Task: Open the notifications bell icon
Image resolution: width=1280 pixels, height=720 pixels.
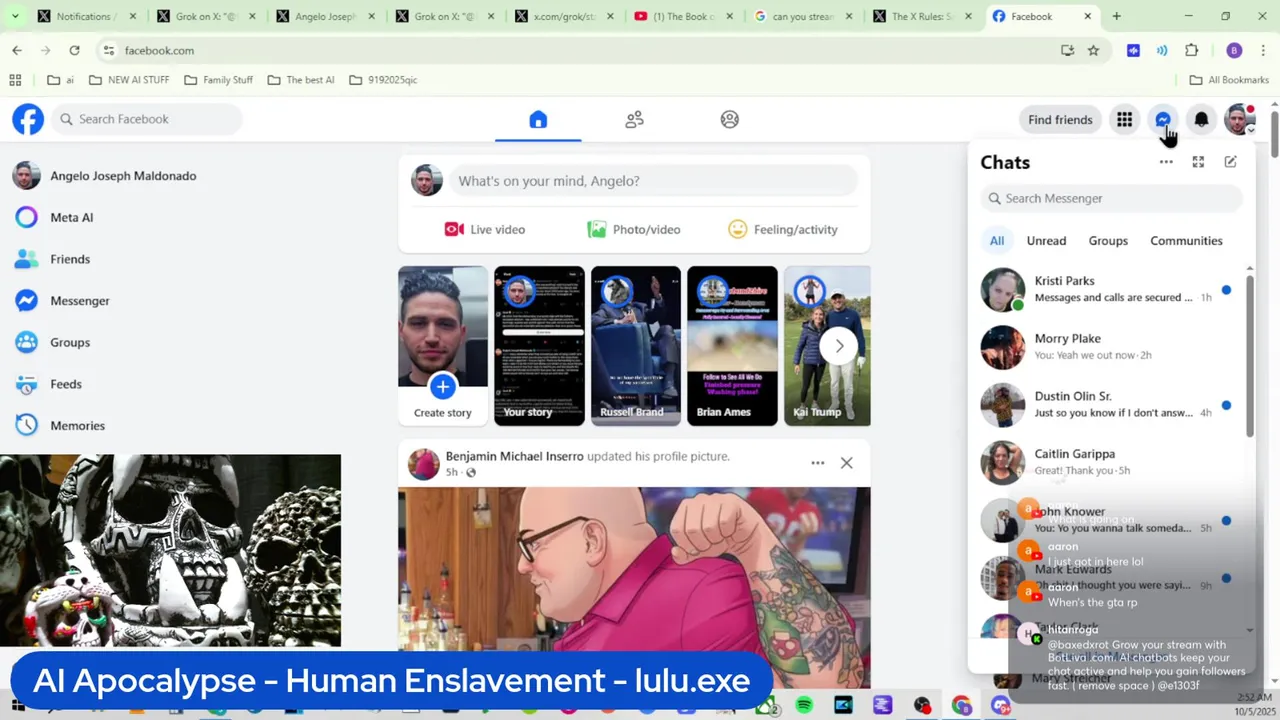Action: coord(1201,120)
